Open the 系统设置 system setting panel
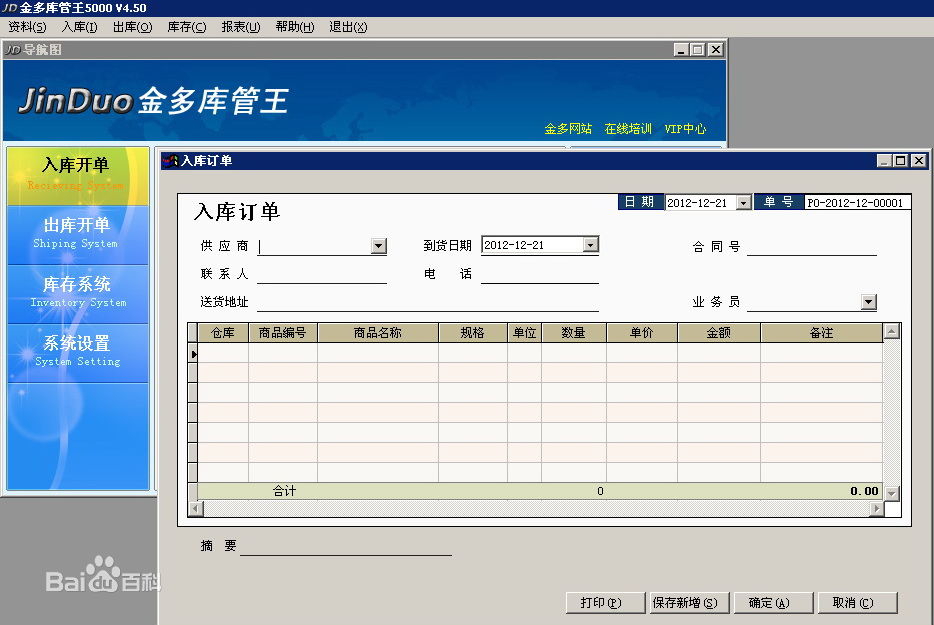 (76, 351)
